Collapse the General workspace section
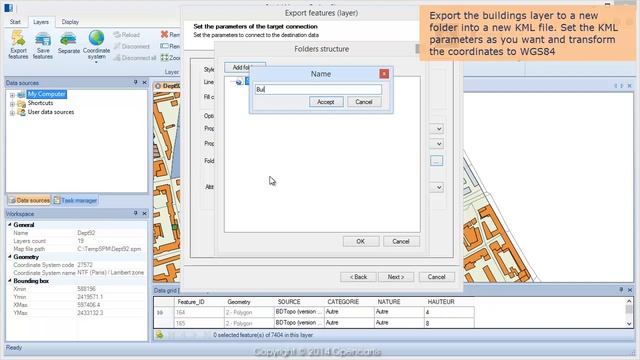Screen dimensions: 640x360 pyautogui.click(x=10, y=224)
